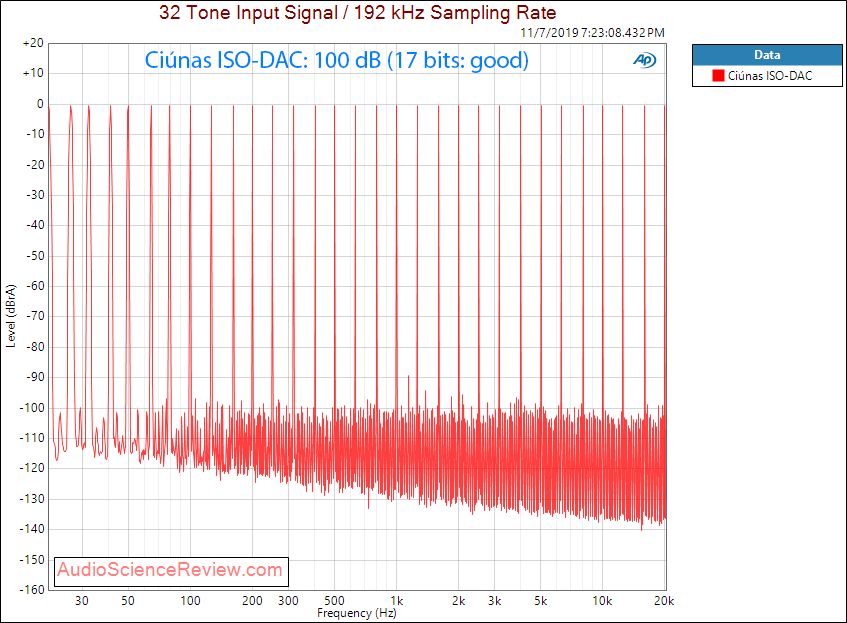Click the 5k tick on the frequency axis

point(541,601)
